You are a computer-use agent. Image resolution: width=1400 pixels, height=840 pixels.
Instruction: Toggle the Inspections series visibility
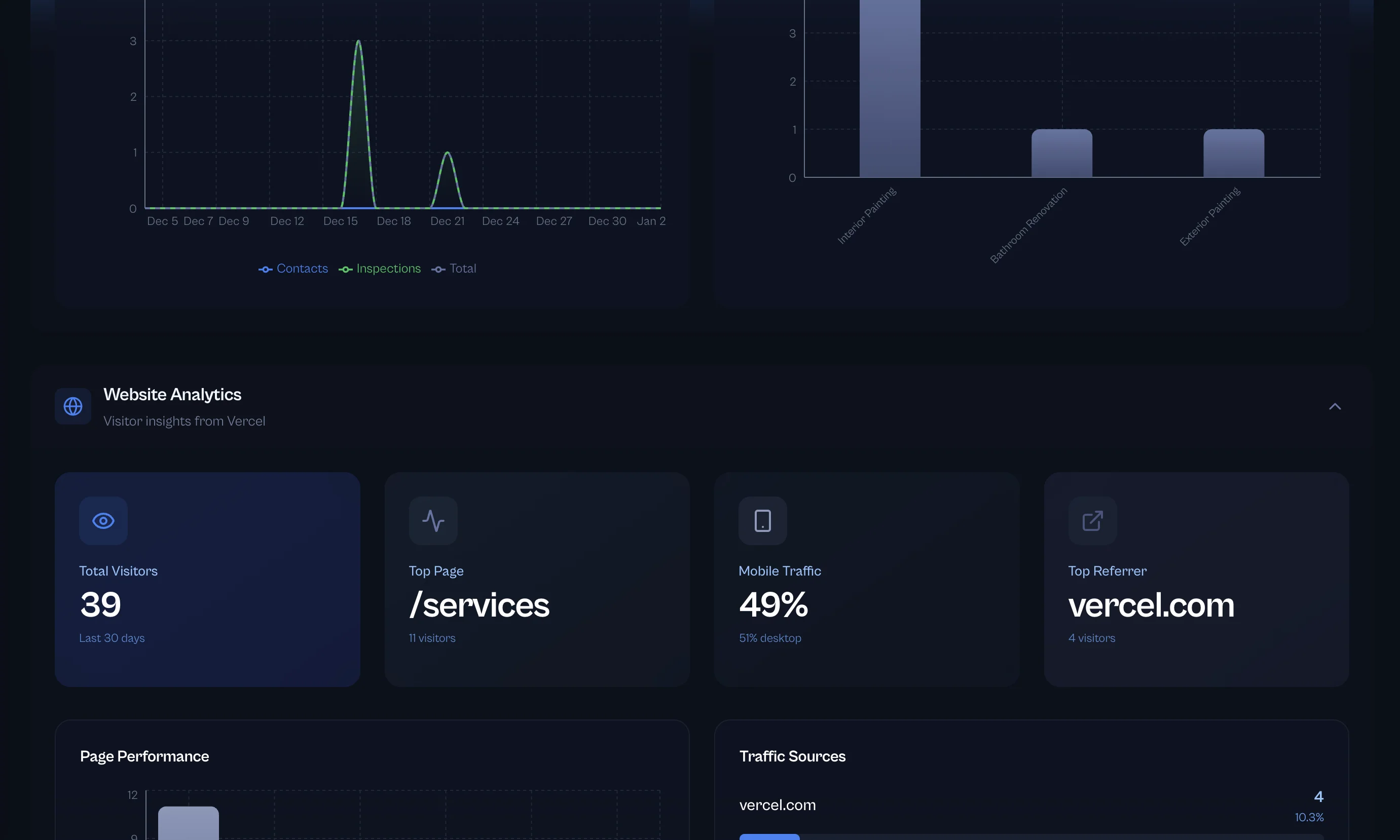(388, 269)
